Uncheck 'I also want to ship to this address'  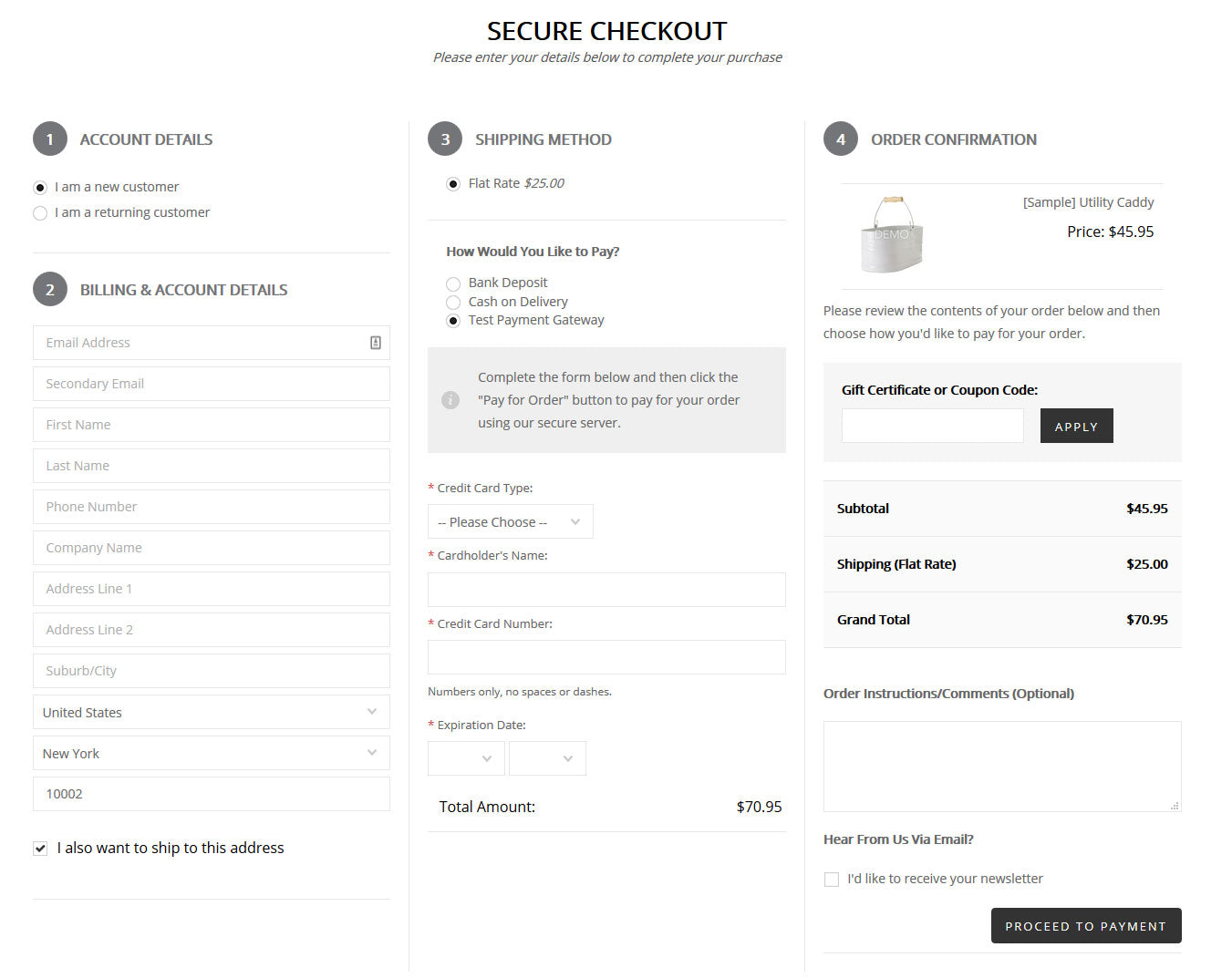pyautogui.click(x=40, y=849)
